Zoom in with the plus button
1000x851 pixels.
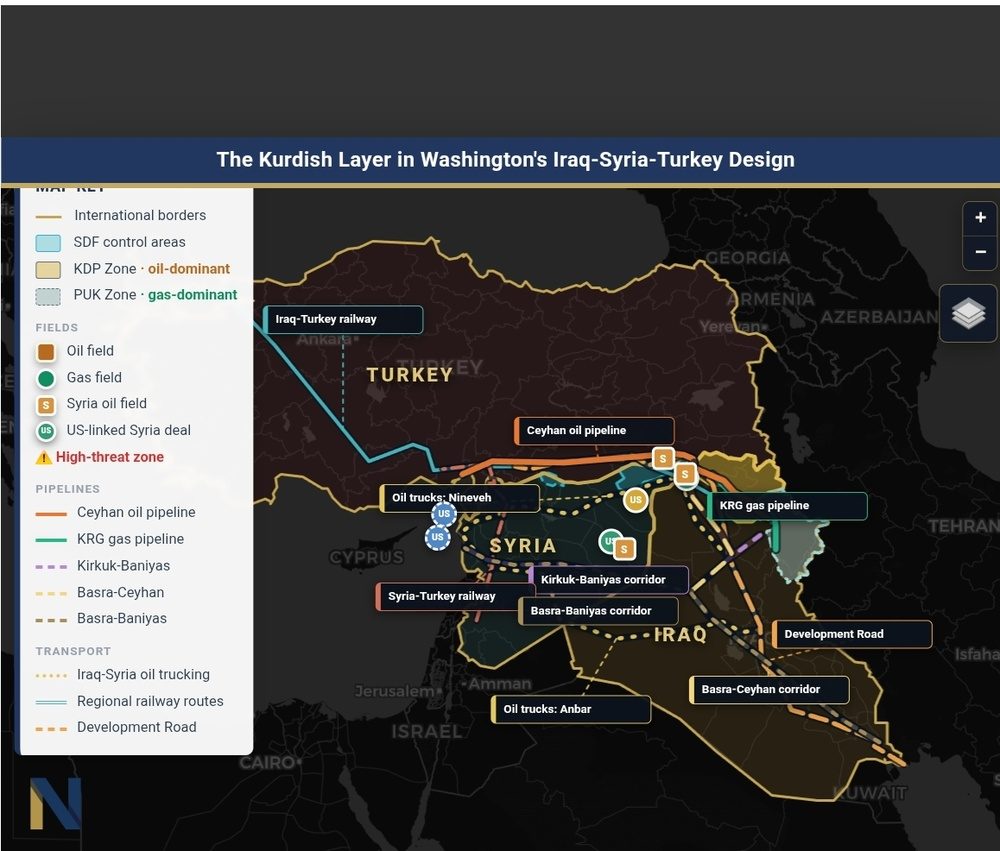[x=980, y=218]
